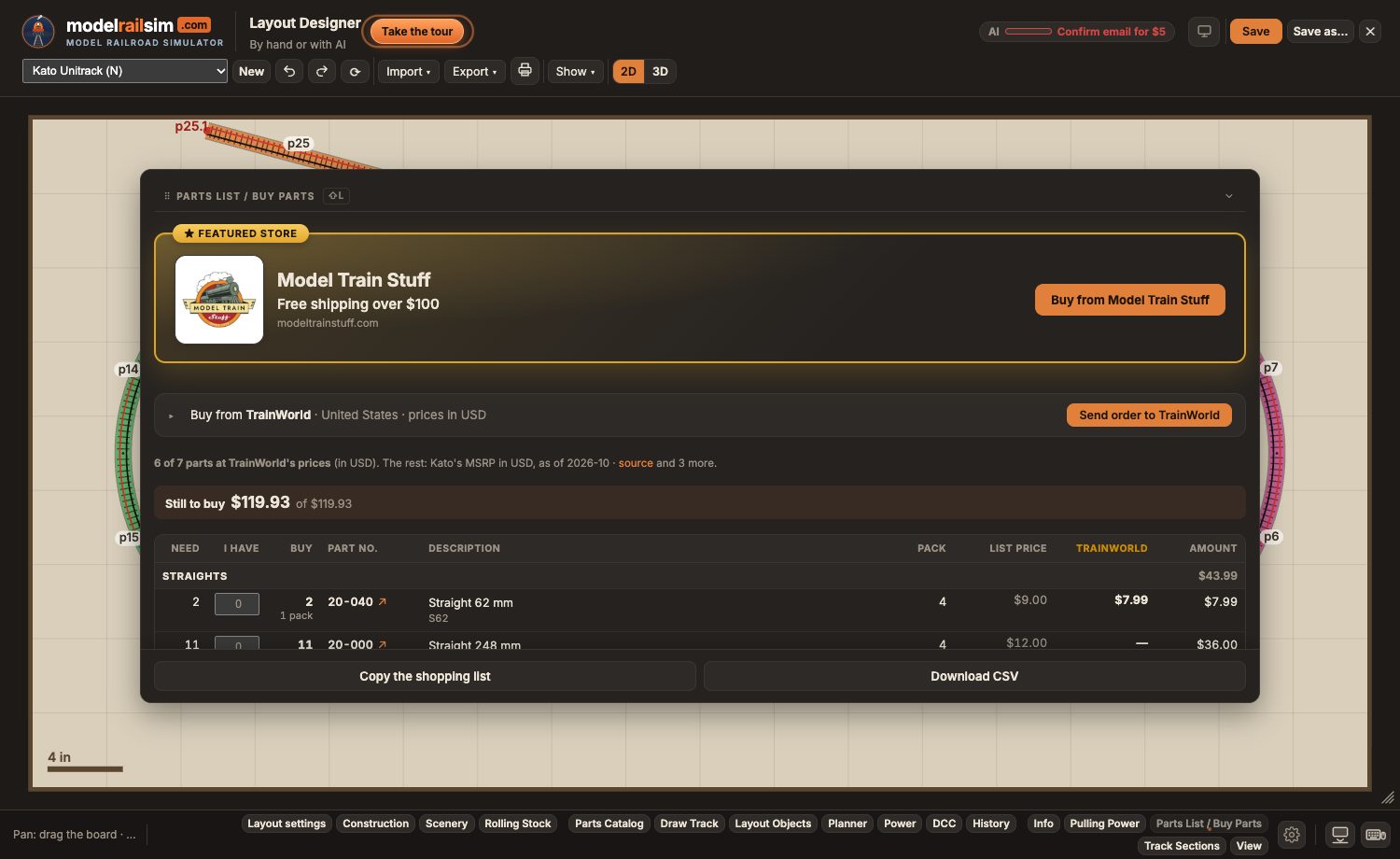Image resolution: width=1400 pixels, height=859 pixels.
Task: Follow the orange source link
Action: coord(636,463)
